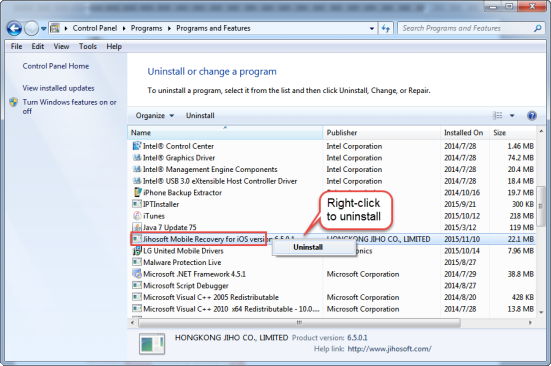Open the Help menu
Image resolution: width=551 pixels, height=366 pixels.
pyautogui.click(x=114, y=46)
